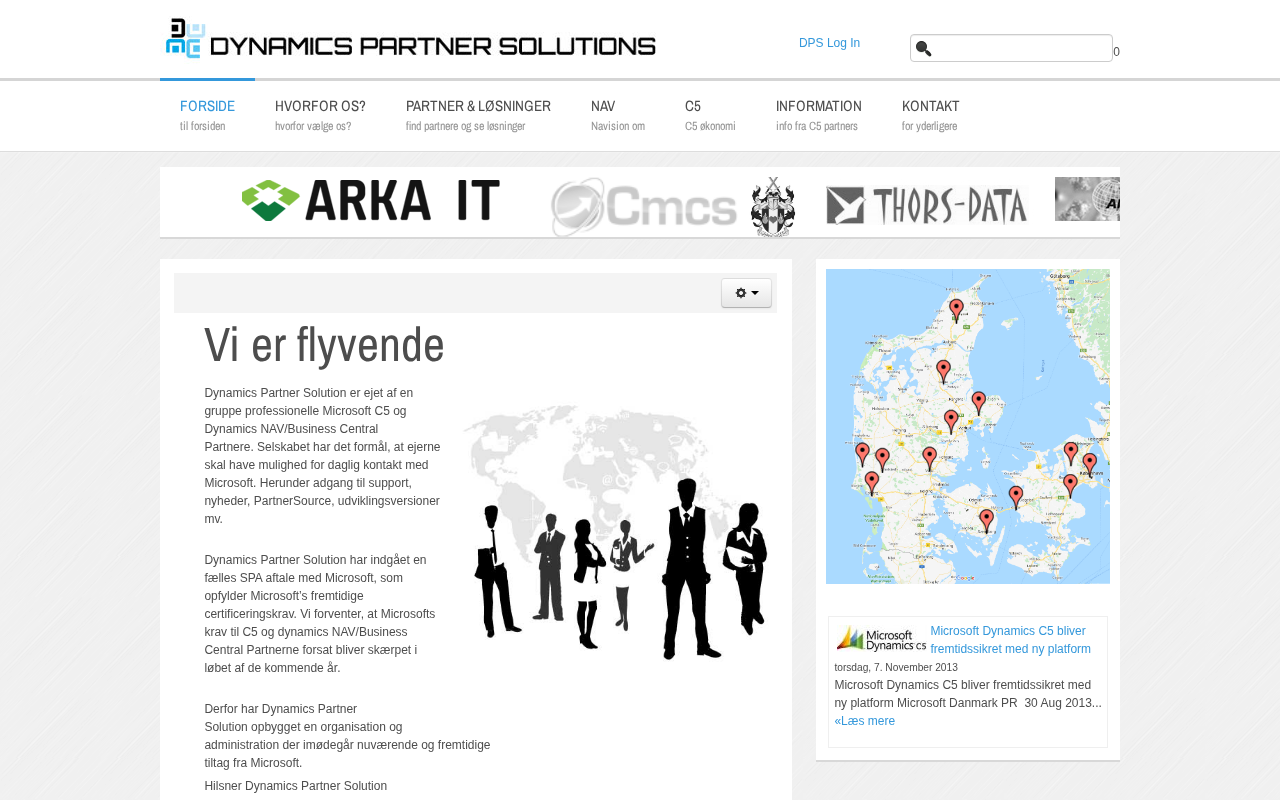
Task: Open the FORSIDE menu item
Action: click(x=207, y=116)
